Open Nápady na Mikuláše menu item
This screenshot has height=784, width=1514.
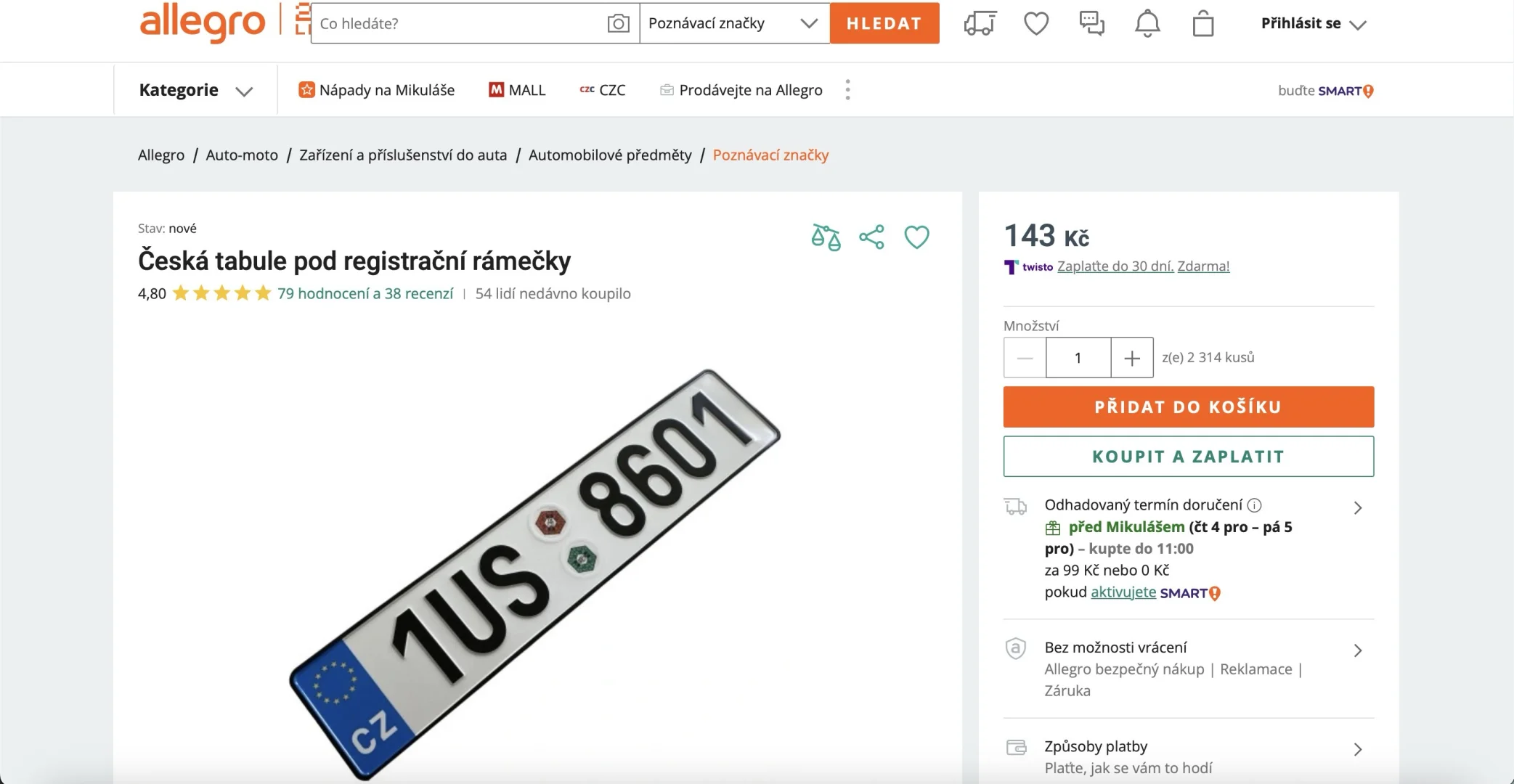click(377, 90)
